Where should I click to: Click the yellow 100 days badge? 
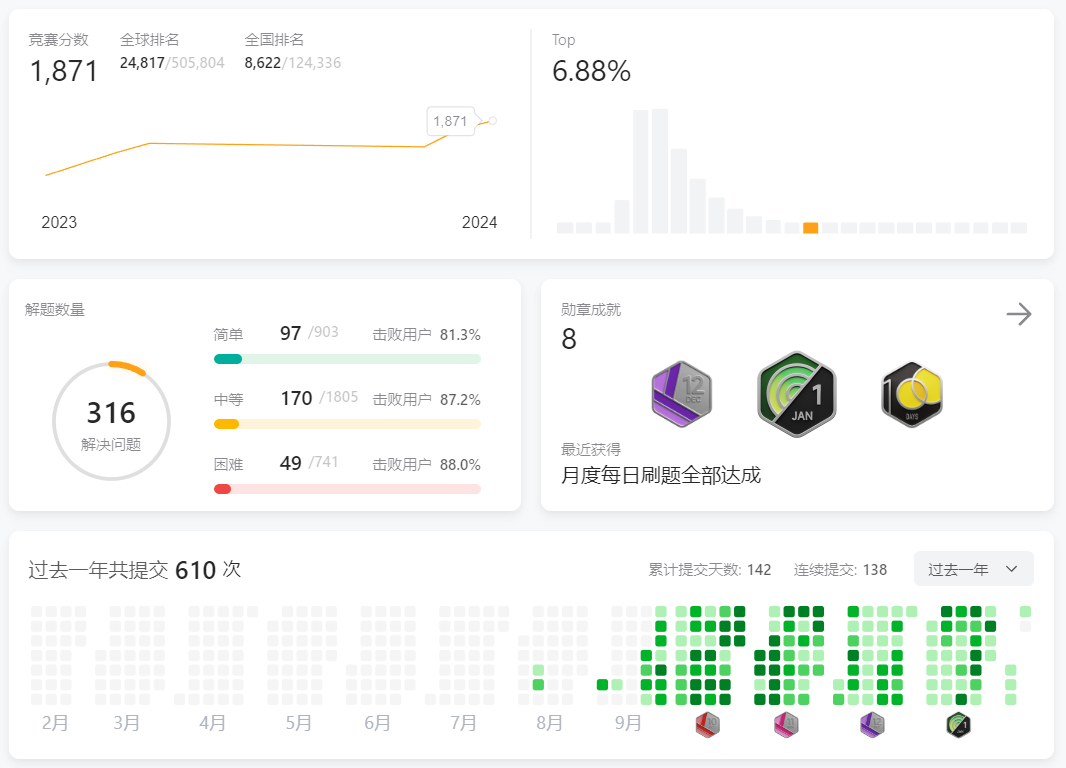pyautogui.click(x=912, y=394)
